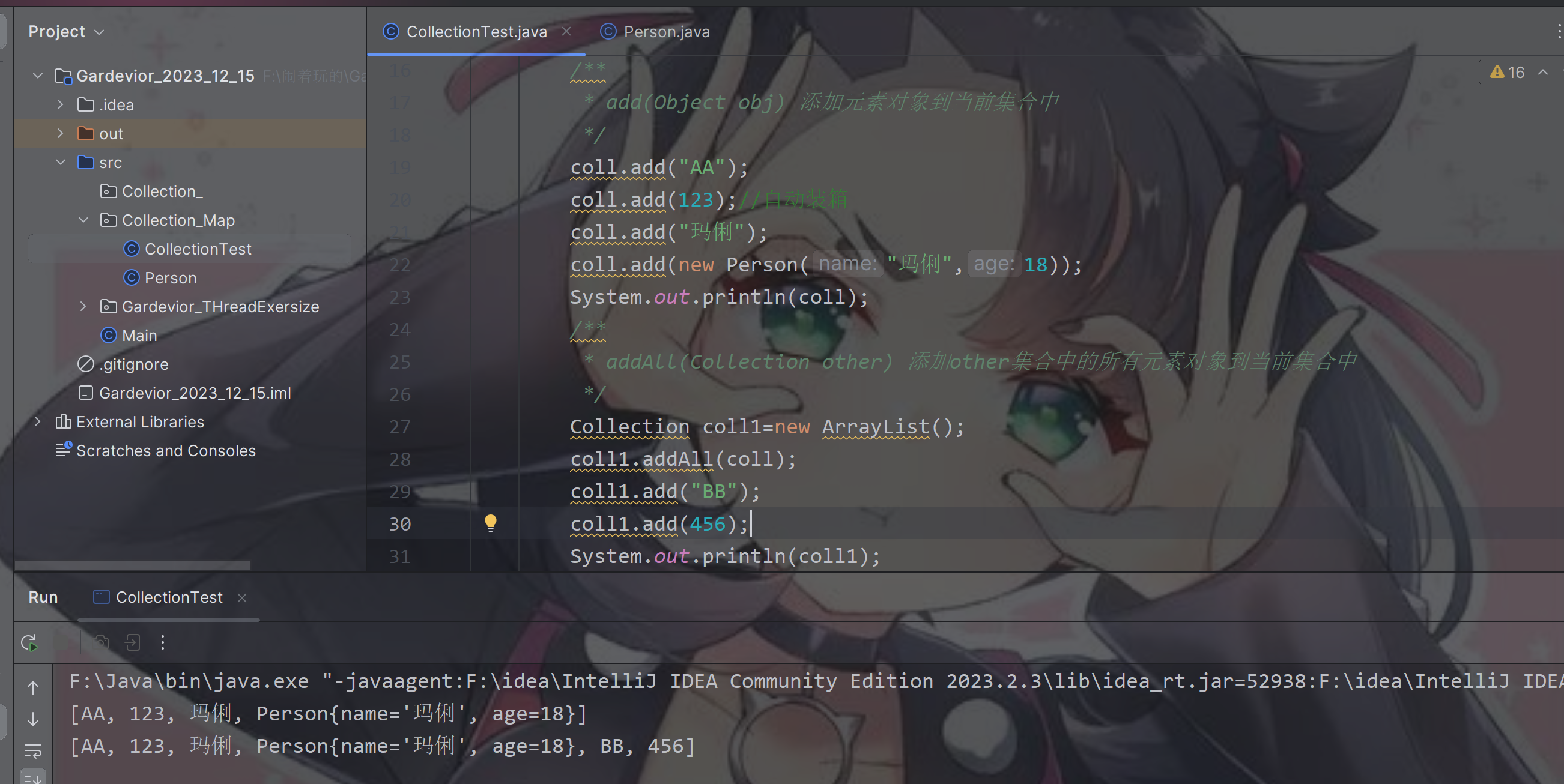The width and height of the screenshot is (1564, 784).
Task: Select the CollectionTest run tab
Action: click(x=169, y=598)
